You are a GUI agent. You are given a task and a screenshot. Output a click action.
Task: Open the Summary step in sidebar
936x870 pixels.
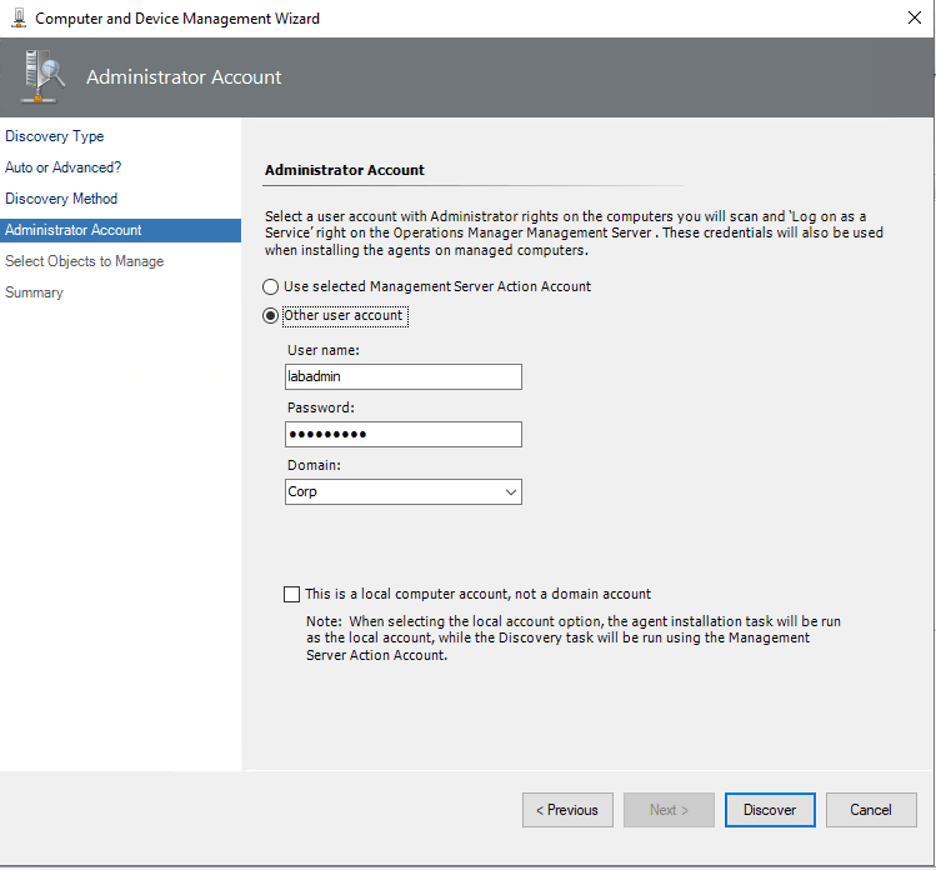(x=34, y=293)
